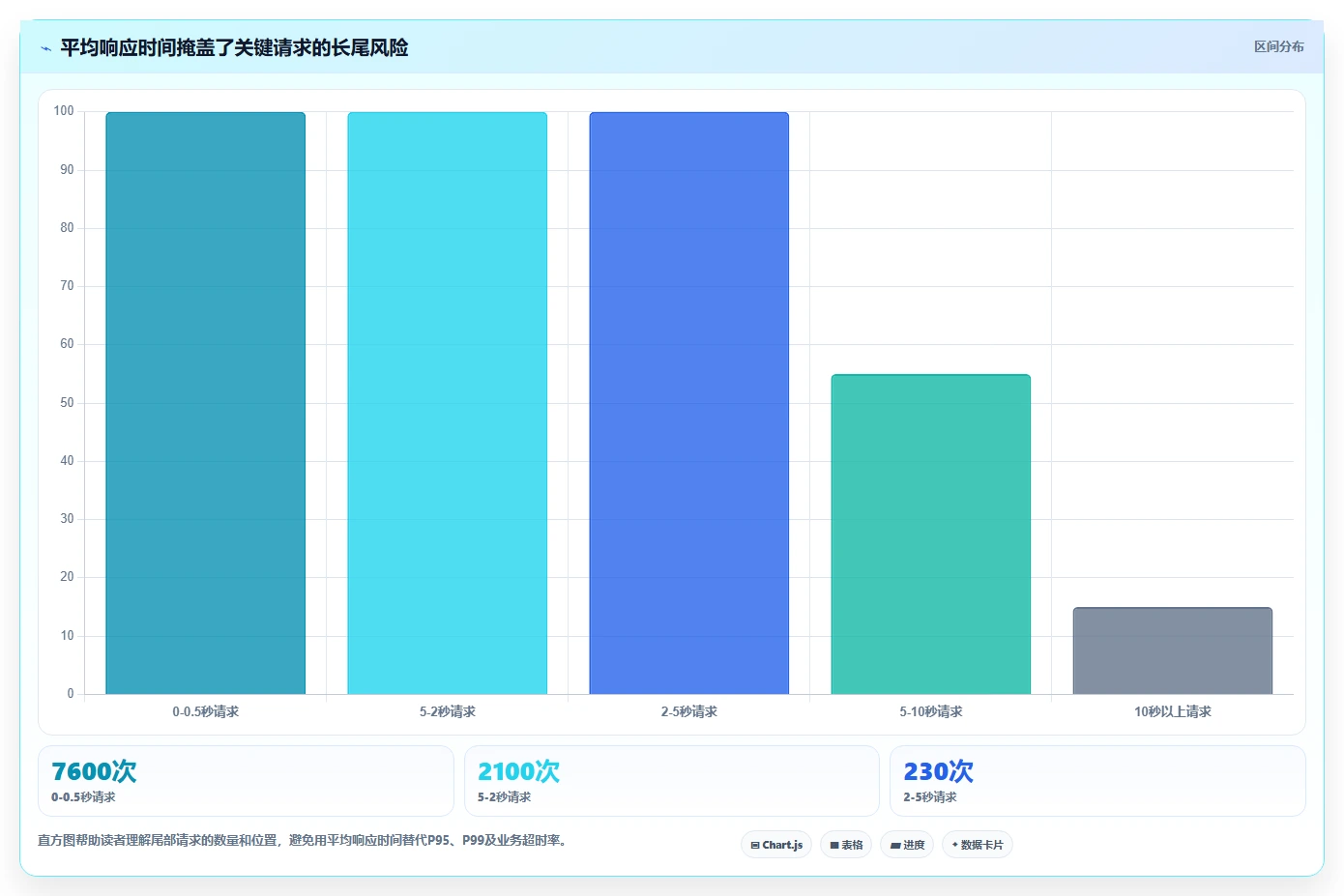This screenshot has height=896, width=1344.
Task: Click the 2-5秒请求 axis label
Action: [x=688, y=711]
